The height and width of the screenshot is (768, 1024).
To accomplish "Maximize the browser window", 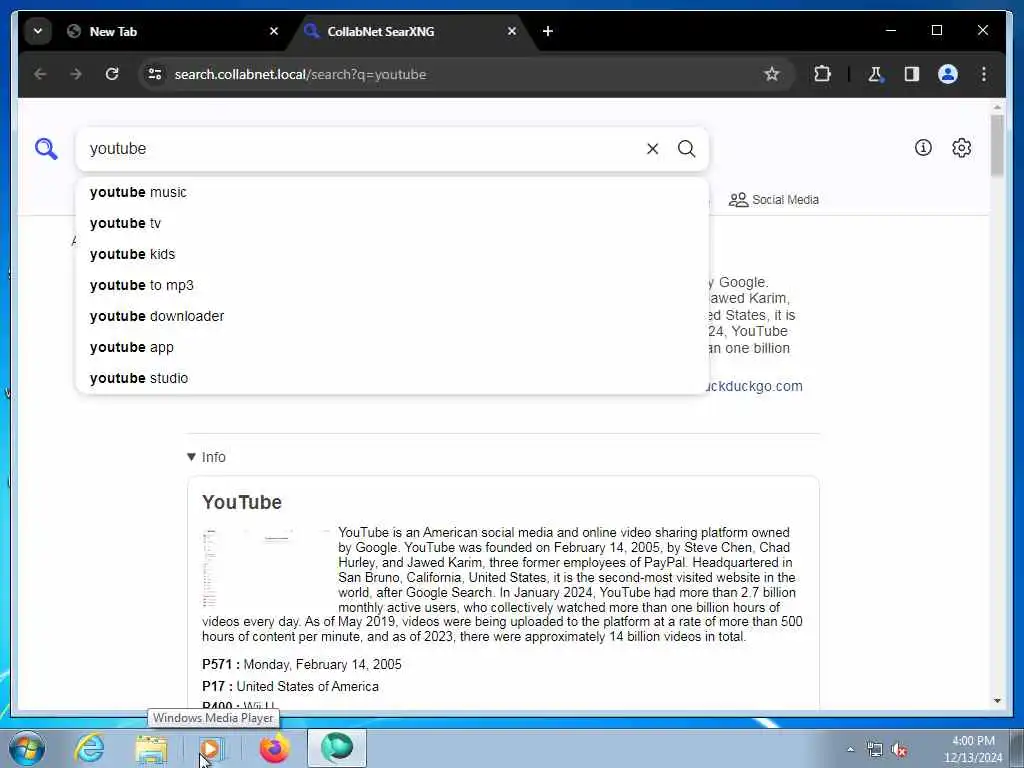I will click(x=936, y=30).
